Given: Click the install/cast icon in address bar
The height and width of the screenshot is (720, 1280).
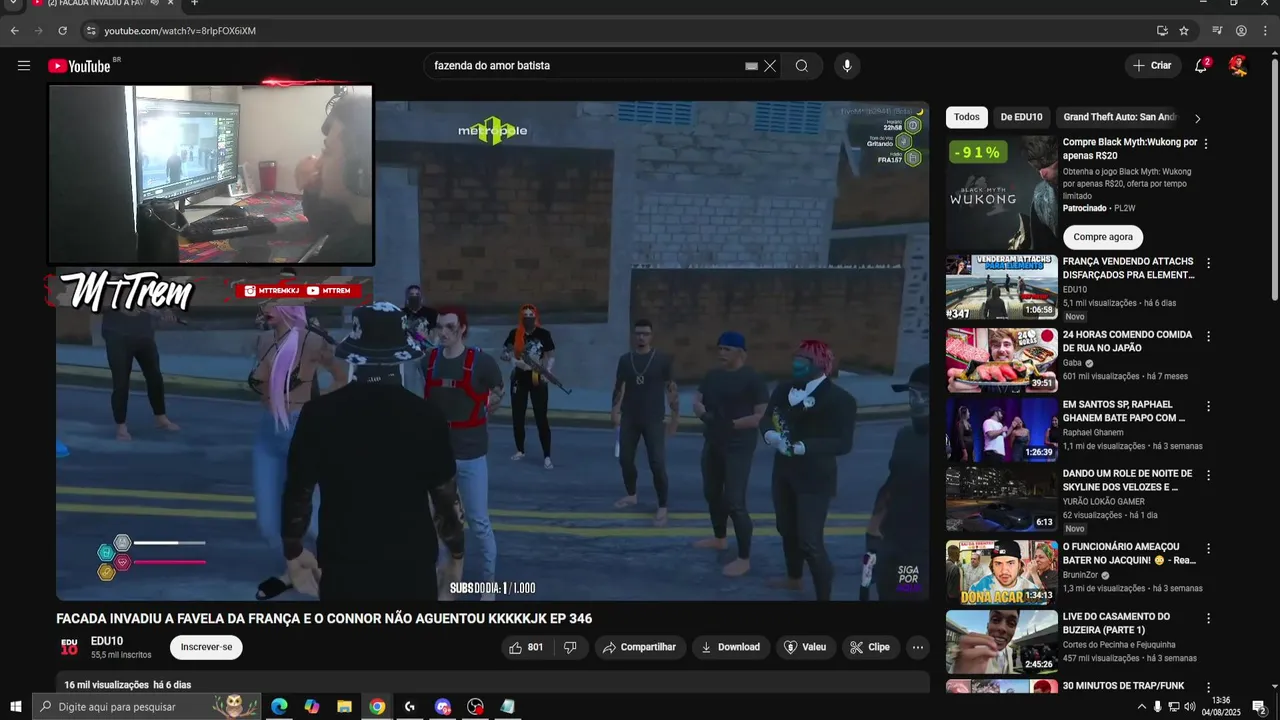Looking at the screenshot, I should pos(1162,31).
